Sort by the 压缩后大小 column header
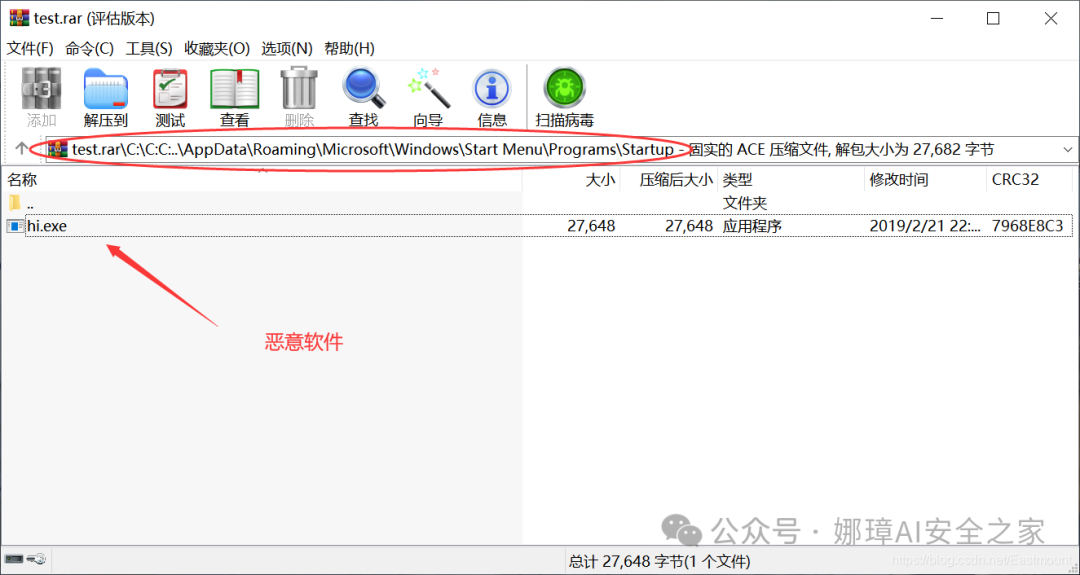1080x575 pixels. click(x=676, y=180)
